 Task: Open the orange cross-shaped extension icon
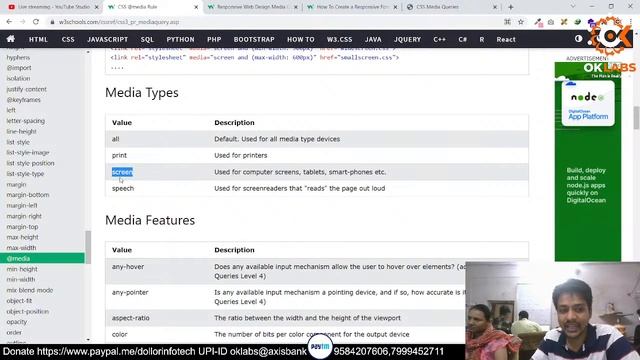coord(564,22)
